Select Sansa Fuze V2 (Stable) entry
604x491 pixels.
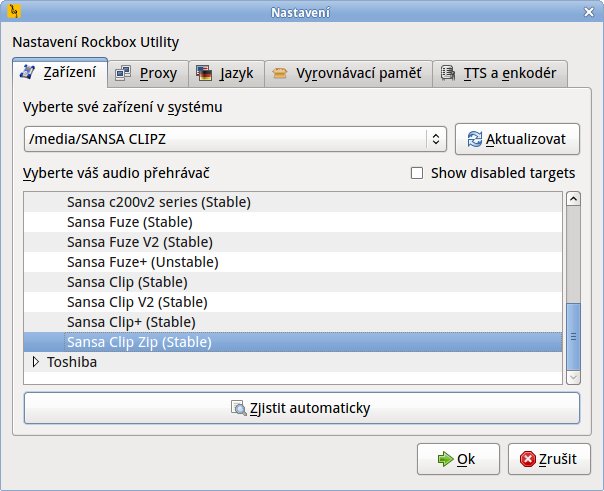pos(139,242)
